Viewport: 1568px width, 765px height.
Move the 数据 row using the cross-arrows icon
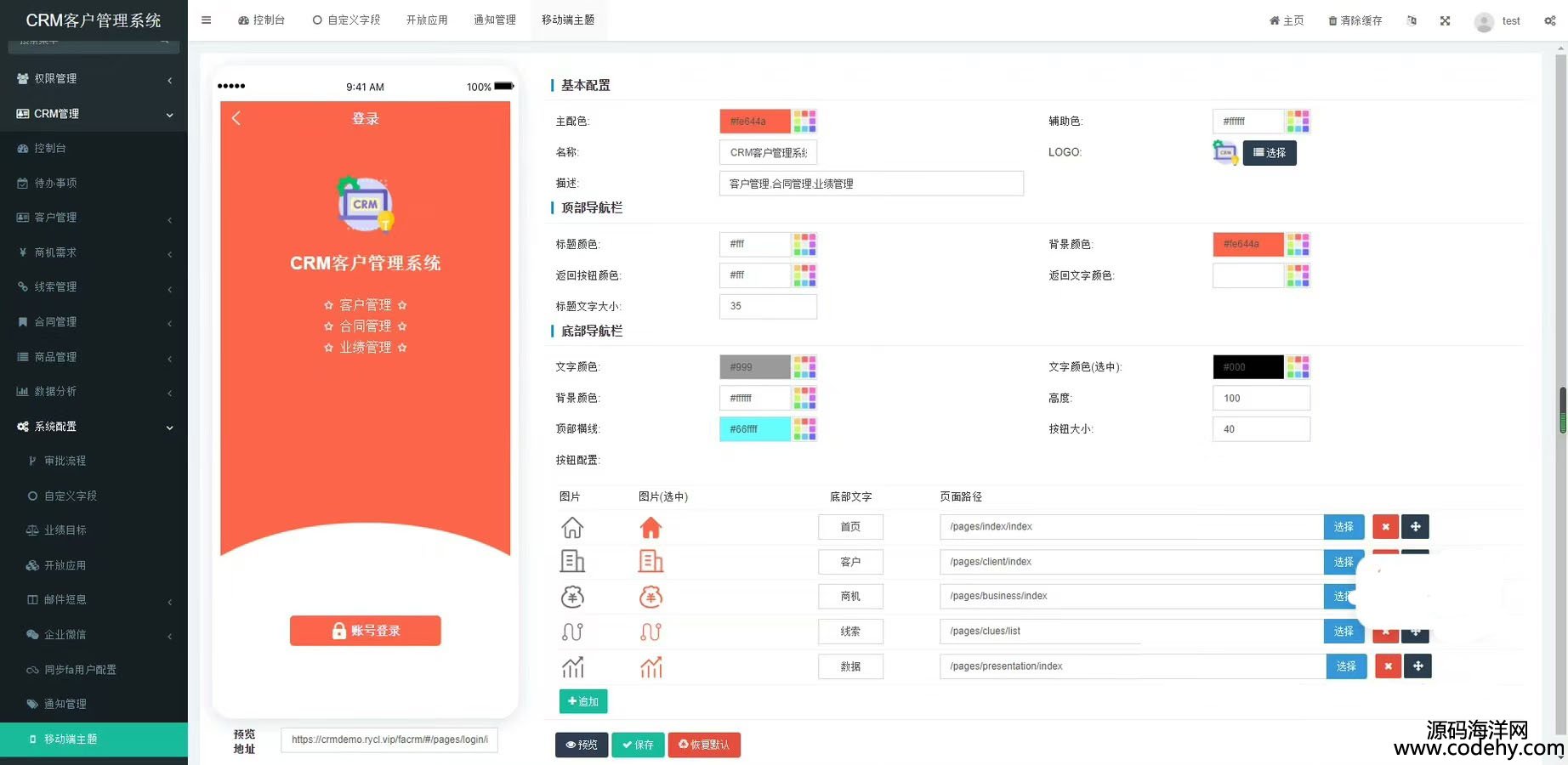[1418, 666]
